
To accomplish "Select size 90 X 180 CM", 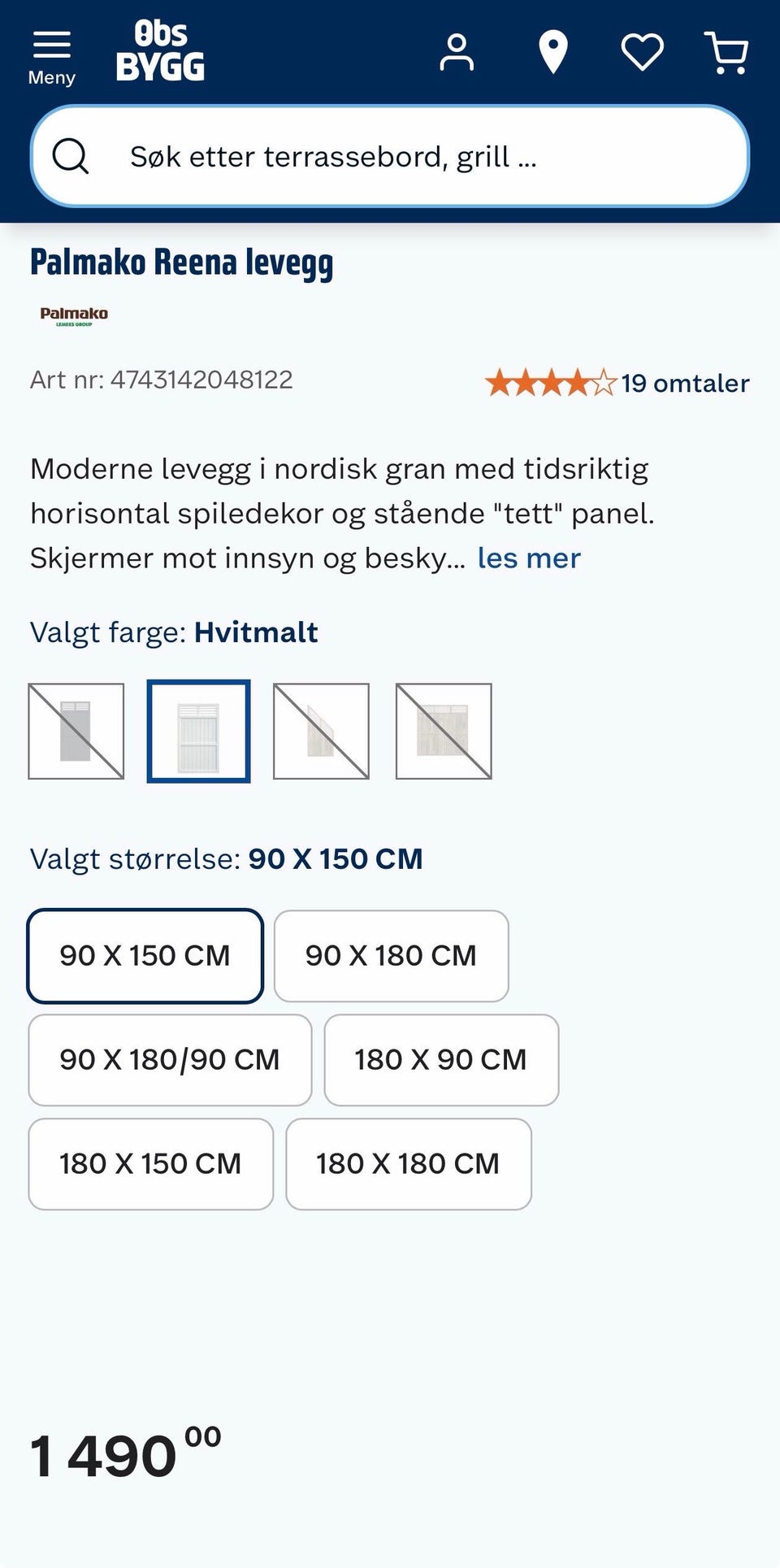I will pyautogui.click(x=392, y=956).
